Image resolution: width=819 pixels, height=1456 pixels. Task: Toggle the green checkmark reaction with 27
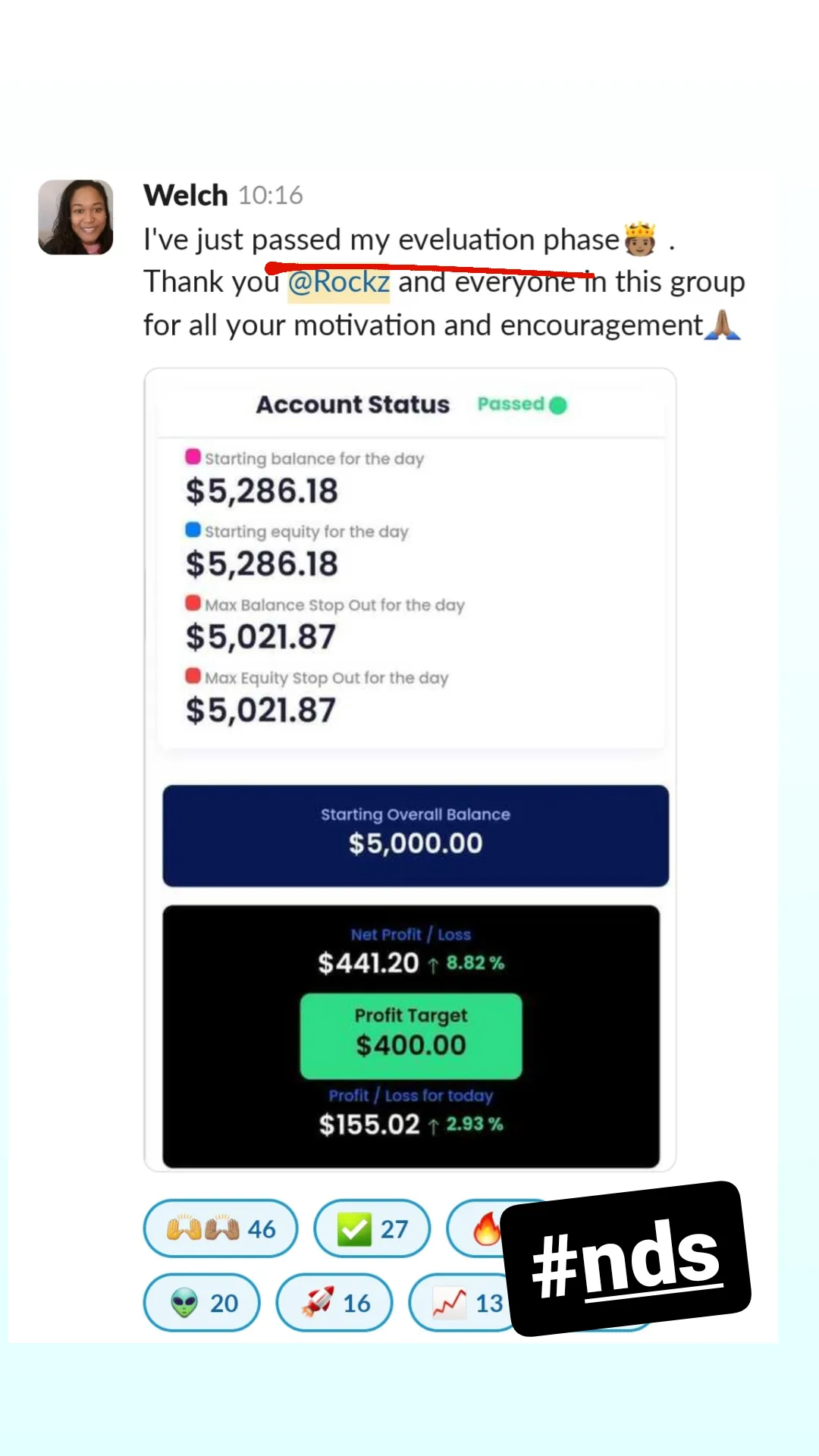(372, 1228)
